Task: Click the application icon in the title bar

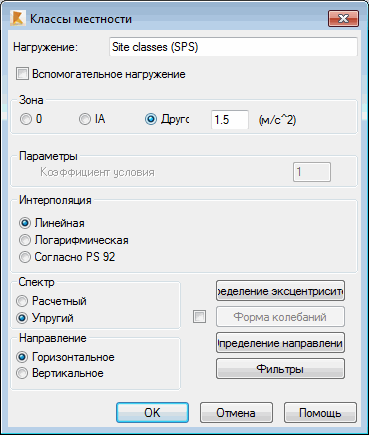Action: [17, 18]
